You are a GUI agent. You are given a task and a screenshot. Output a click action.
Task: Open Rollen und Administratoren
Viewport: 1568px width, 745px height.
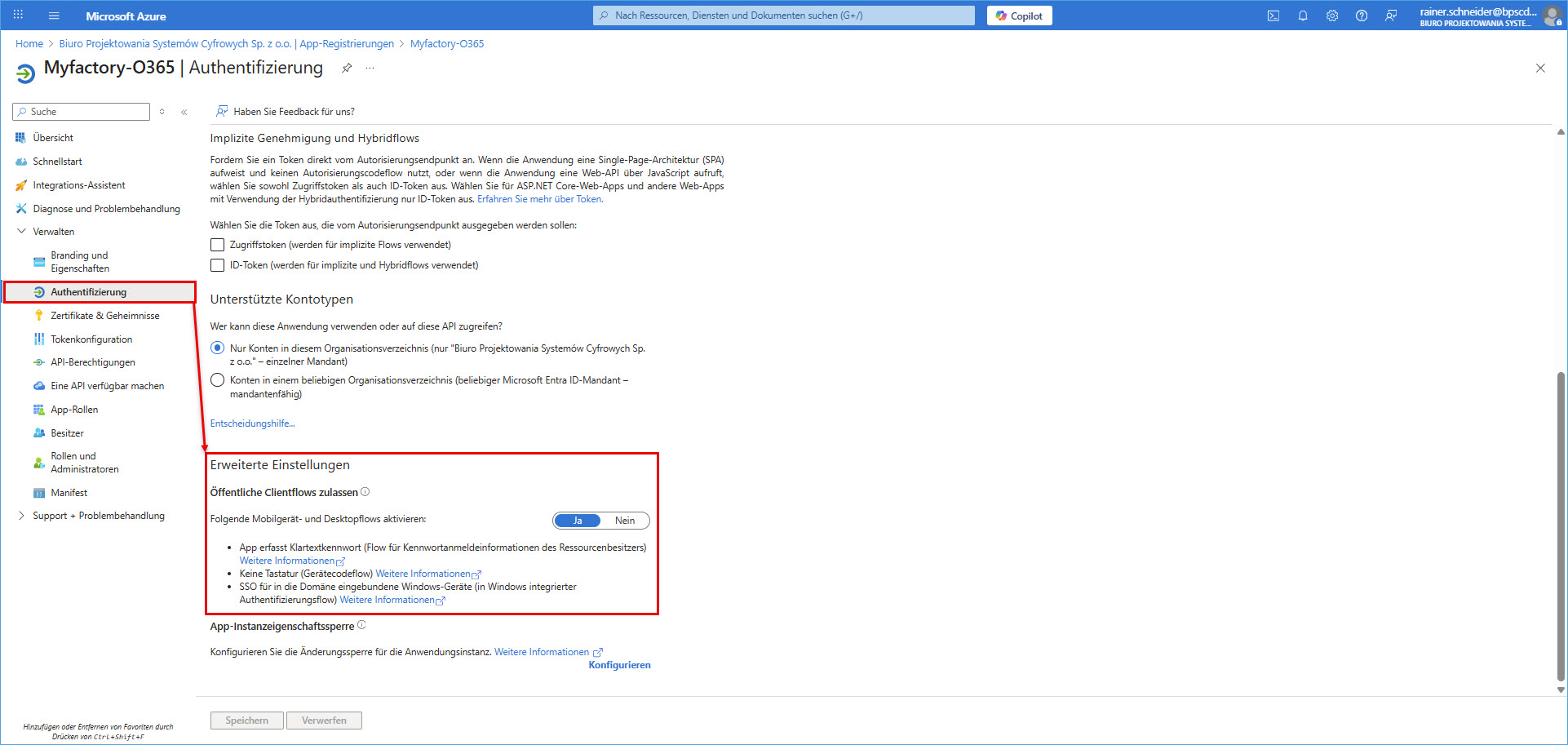pos(84,463)
